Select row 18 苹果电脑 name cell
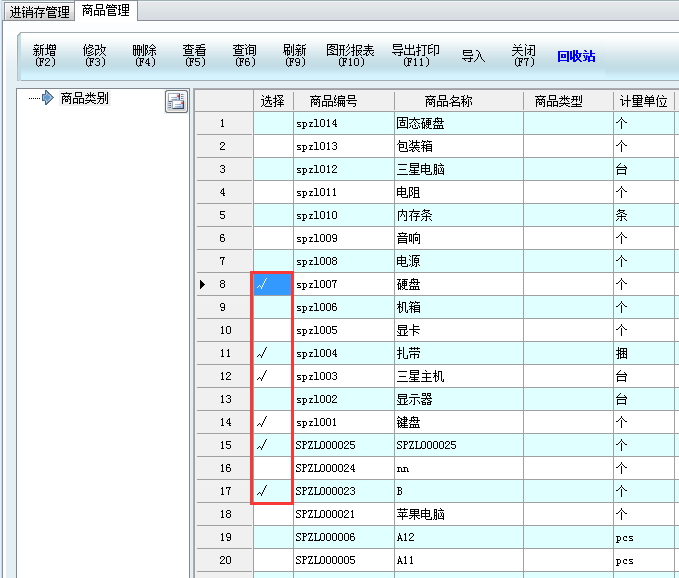 pos(458,514)
